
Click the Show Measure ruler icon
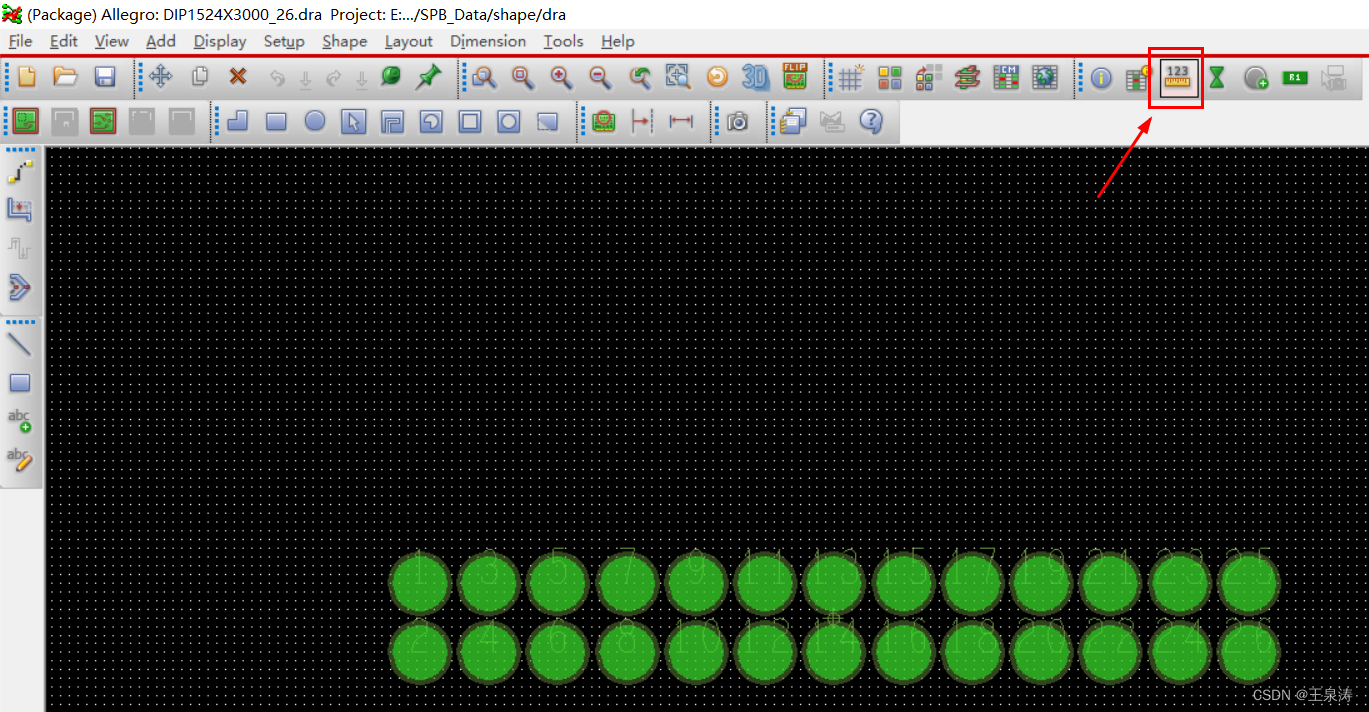coord(1178,77)
